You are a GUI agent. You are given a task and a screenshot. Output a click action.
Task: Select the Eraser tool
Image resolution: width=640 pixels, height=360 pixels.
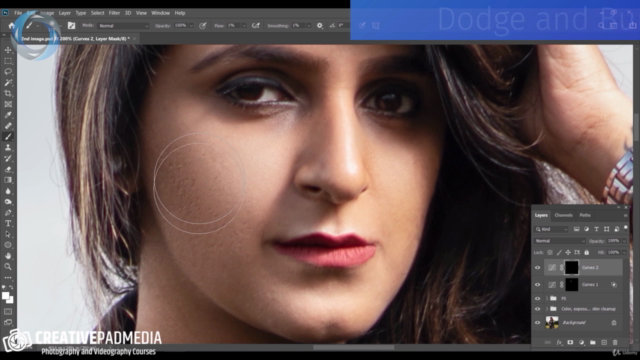(x=8, y=169)
